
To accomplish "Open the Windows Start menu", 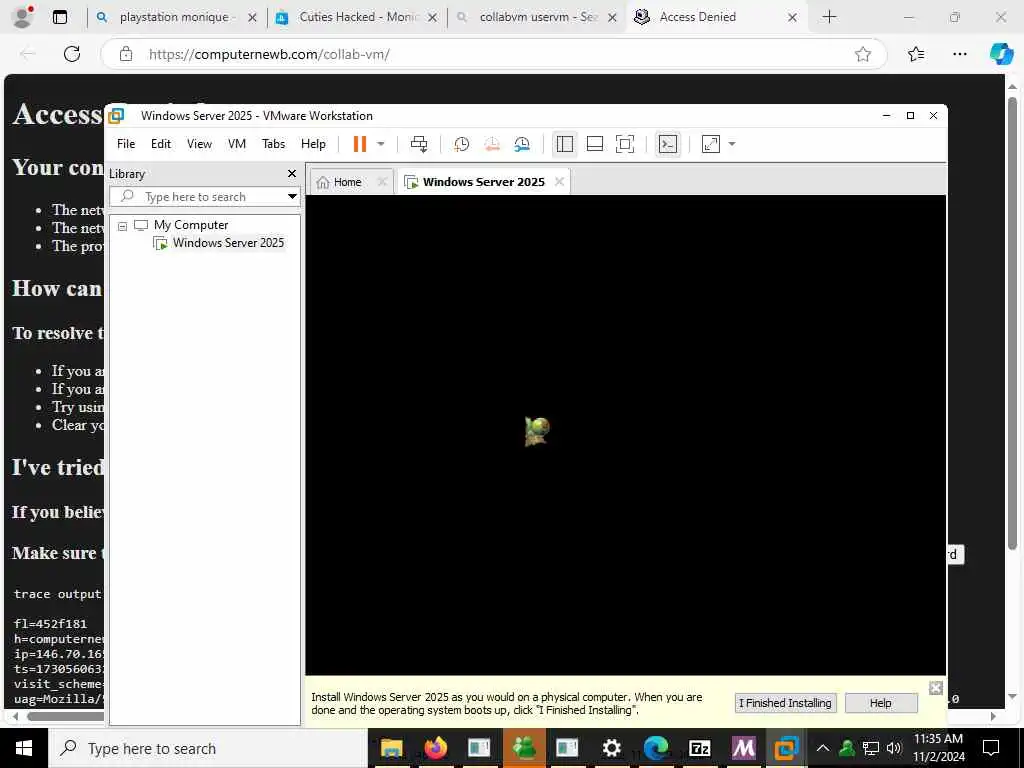I will click(24, 748).
